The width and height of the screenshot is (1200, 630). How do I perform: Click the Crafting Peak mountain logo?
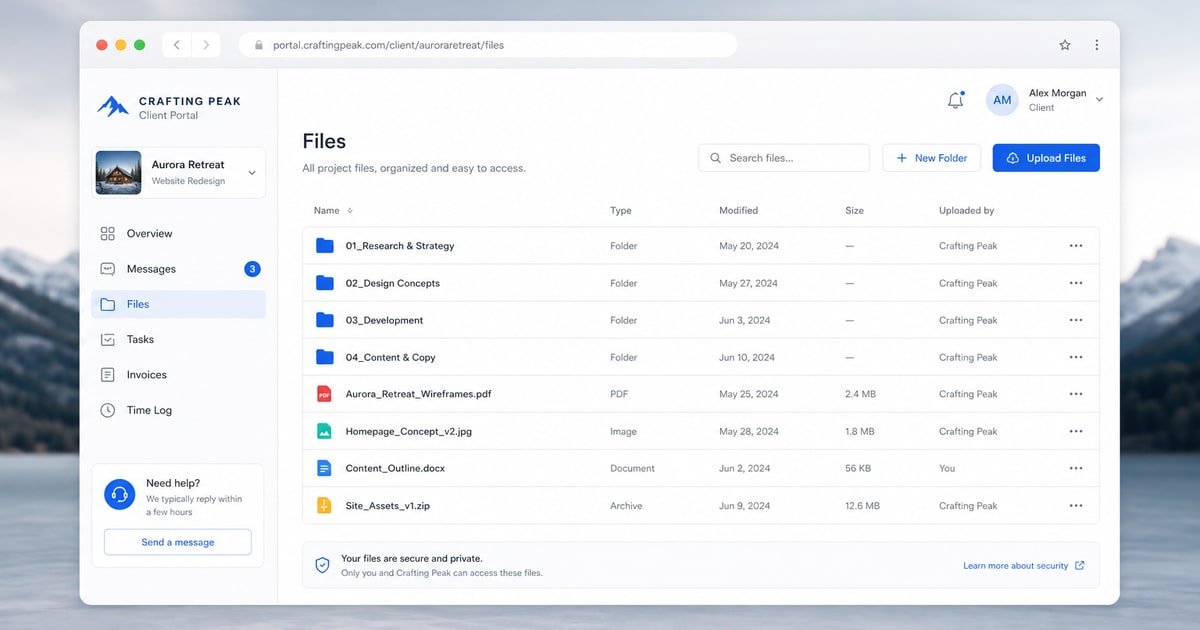pyautogui.click(x=113, y=106)
